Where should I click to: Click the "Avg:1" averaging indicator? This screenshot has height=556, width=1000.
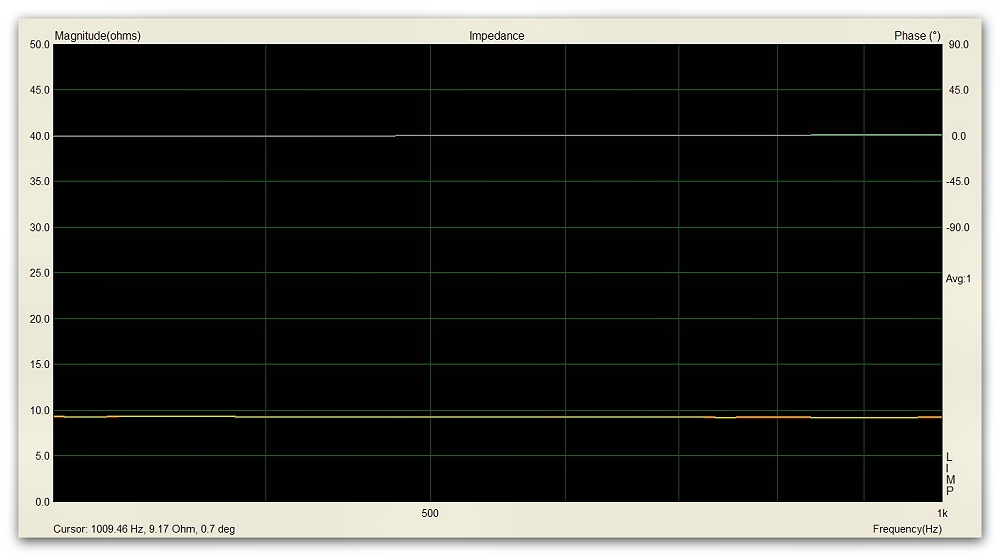958,279
